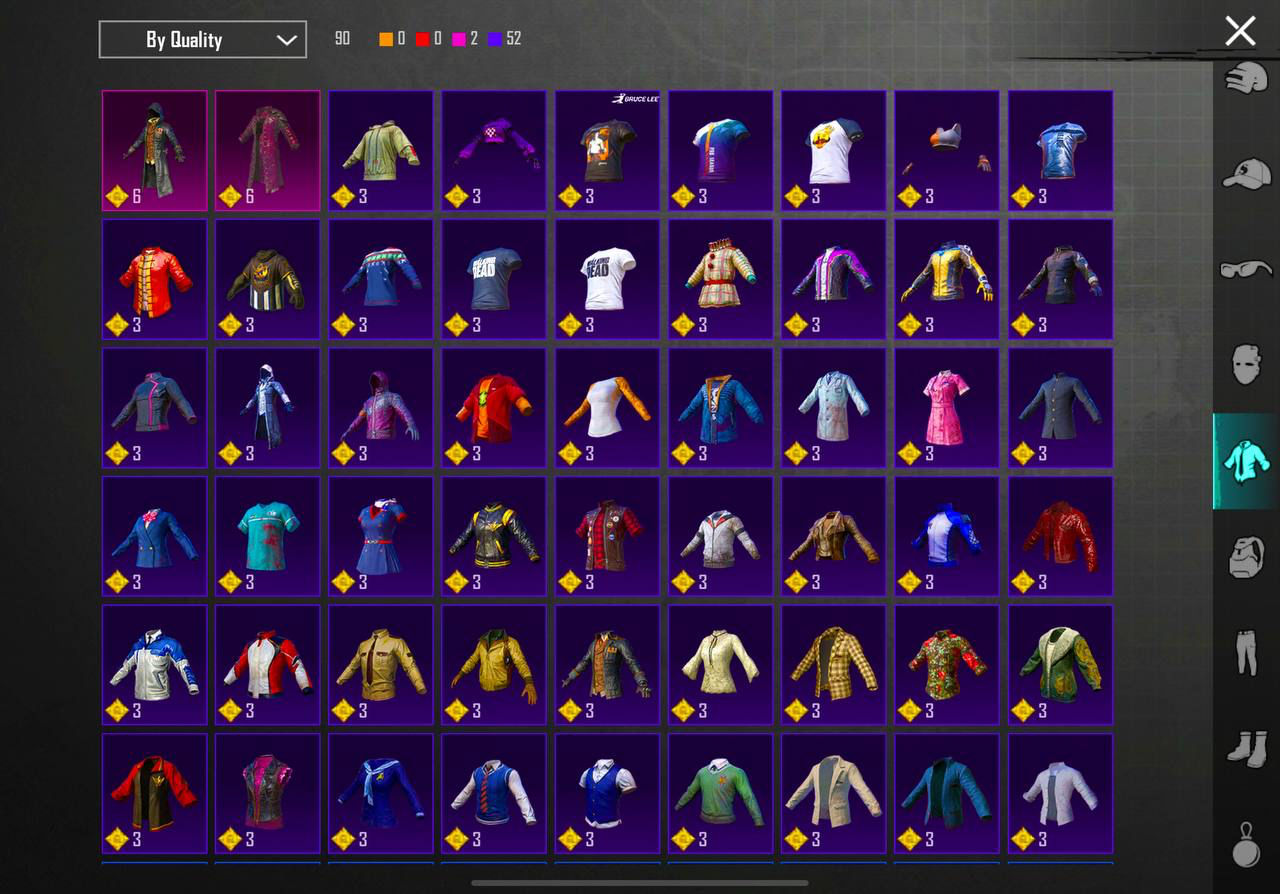The height and width of the screenshot is (894, 1280).
Task: Switch to the highlighted jacket tab
Action: coord(1246,461)
